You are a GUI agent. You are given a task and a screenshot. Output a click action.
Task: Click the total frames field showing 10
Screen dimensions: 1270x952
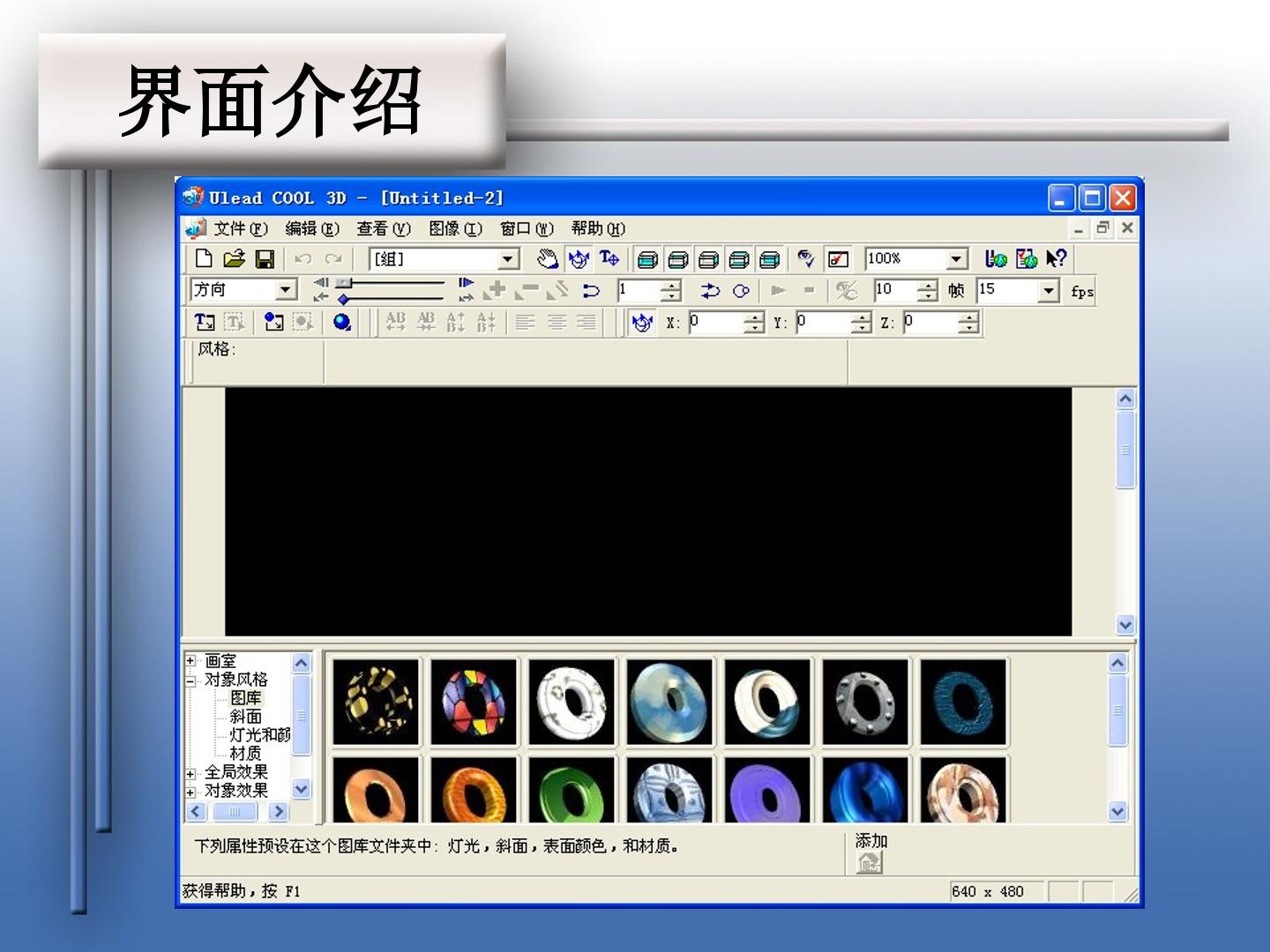point(895,290)
